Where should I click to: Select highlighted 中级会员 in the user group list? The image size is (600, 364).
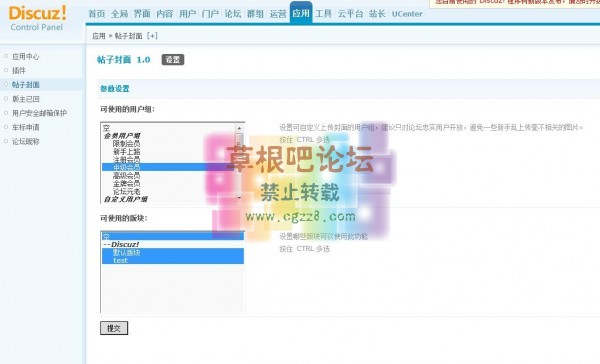point(169,167)
